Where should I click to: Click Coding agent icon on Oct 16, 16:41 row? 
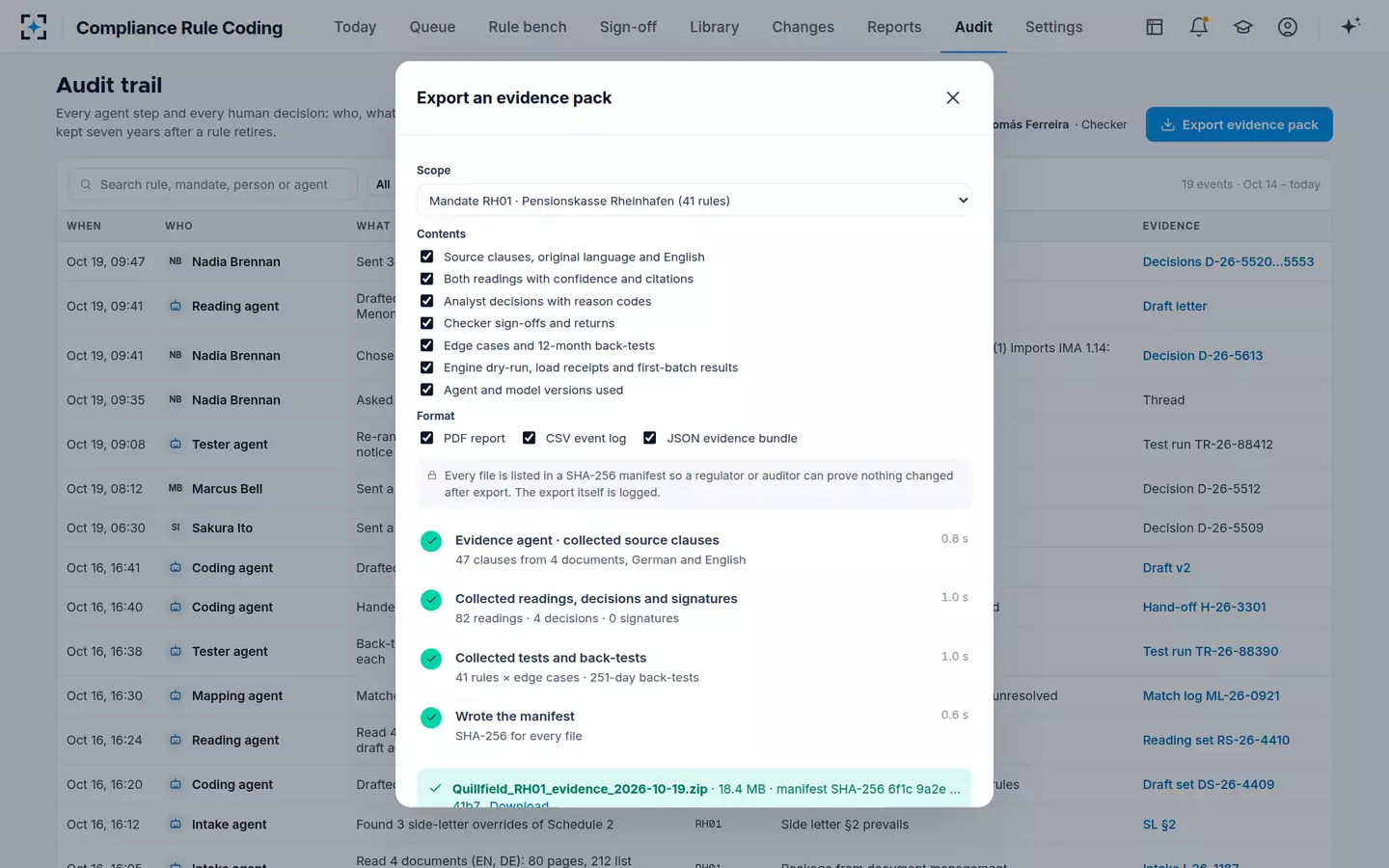pos(176,568)
